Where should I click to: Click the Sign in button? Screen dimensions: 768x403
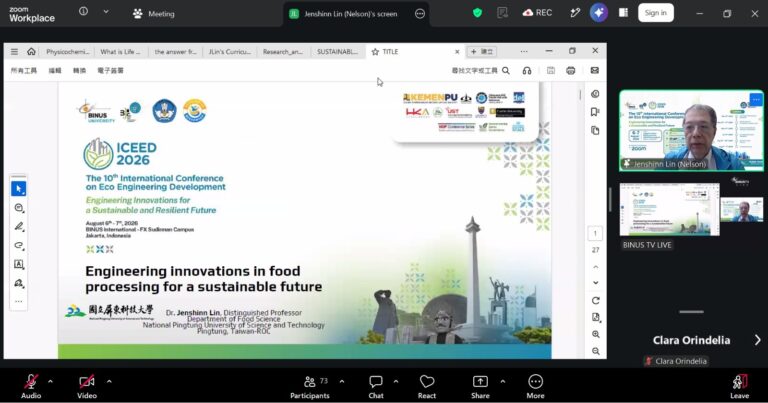656,13
